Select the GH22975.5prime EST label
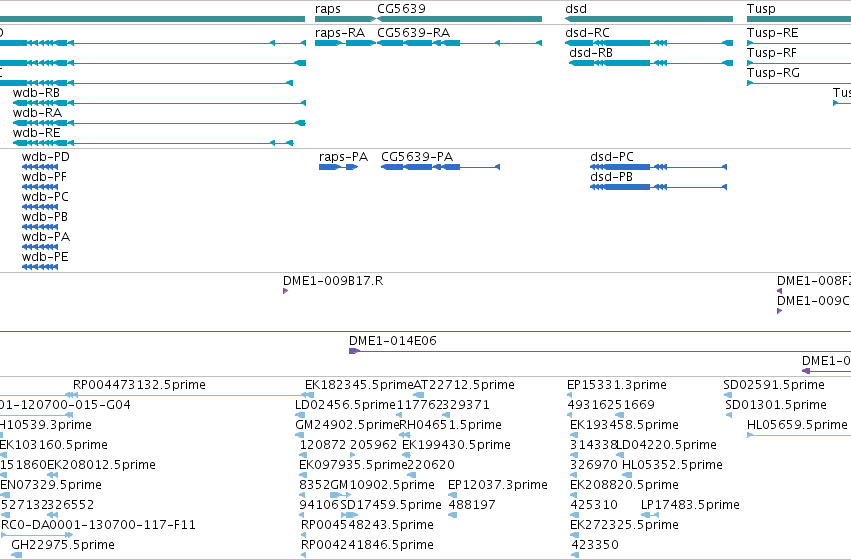Image resolution: width=851 pixels, height=560 pixels. [x=63, y=545]
